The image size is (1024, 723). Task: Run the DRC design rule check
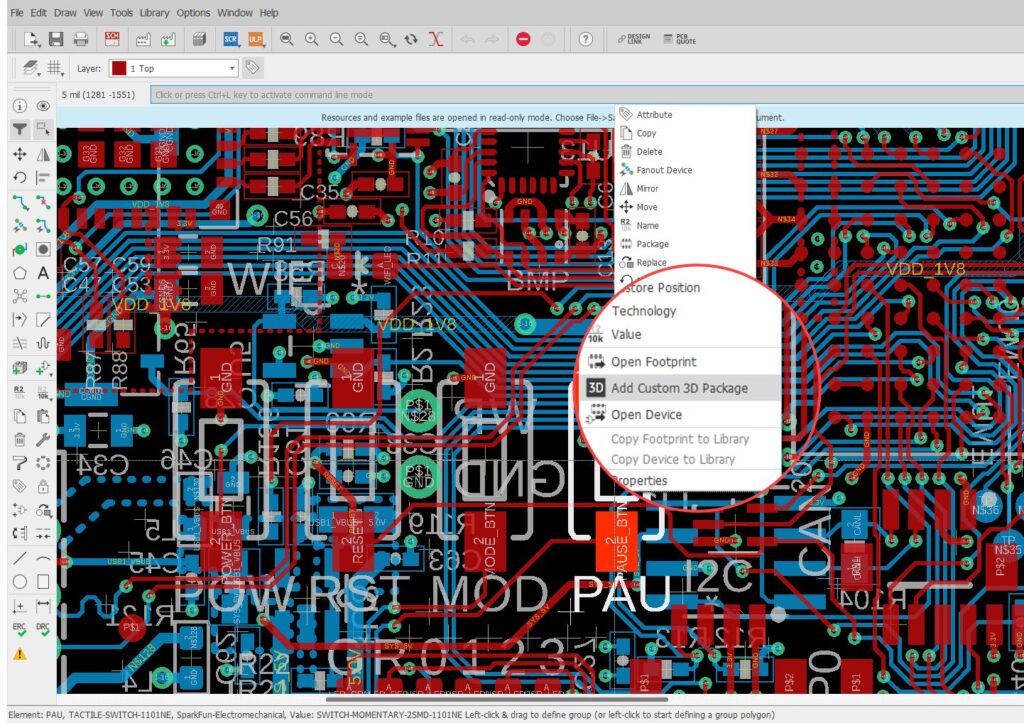43,630
